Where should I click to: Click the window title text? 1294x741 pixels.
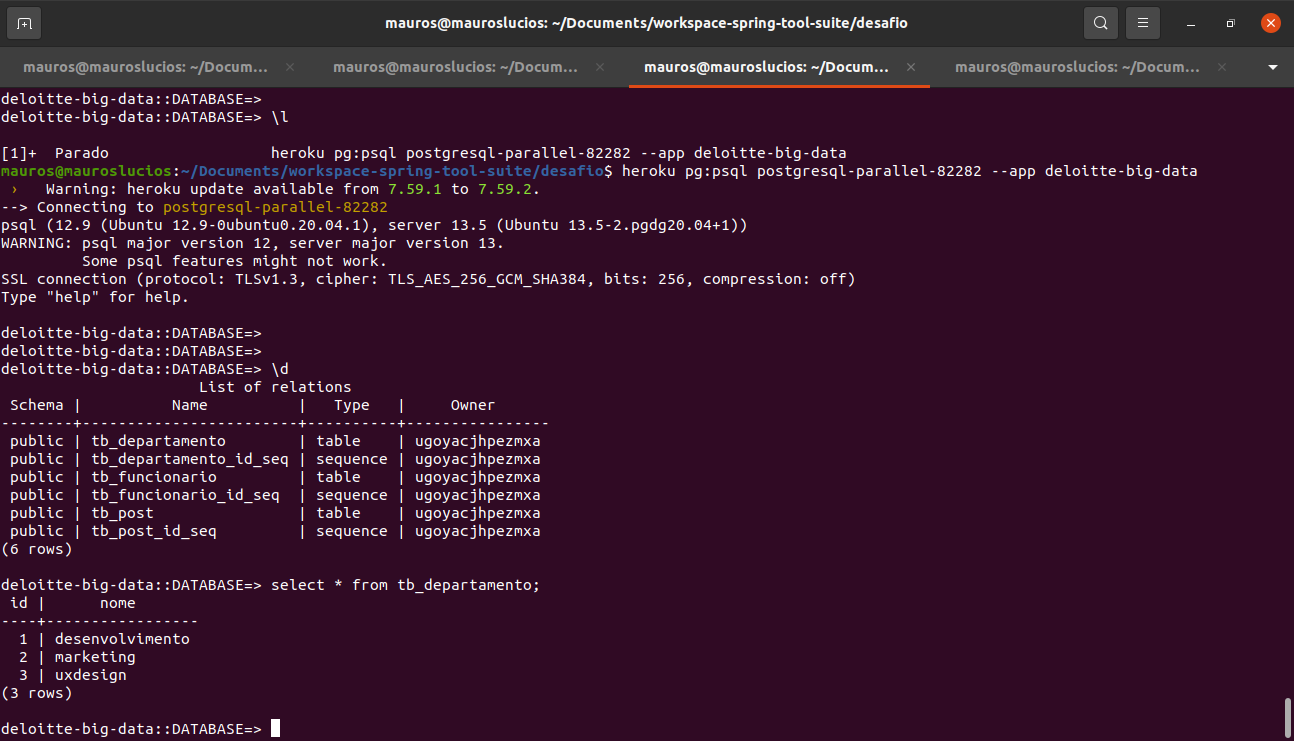coord(646,22)
